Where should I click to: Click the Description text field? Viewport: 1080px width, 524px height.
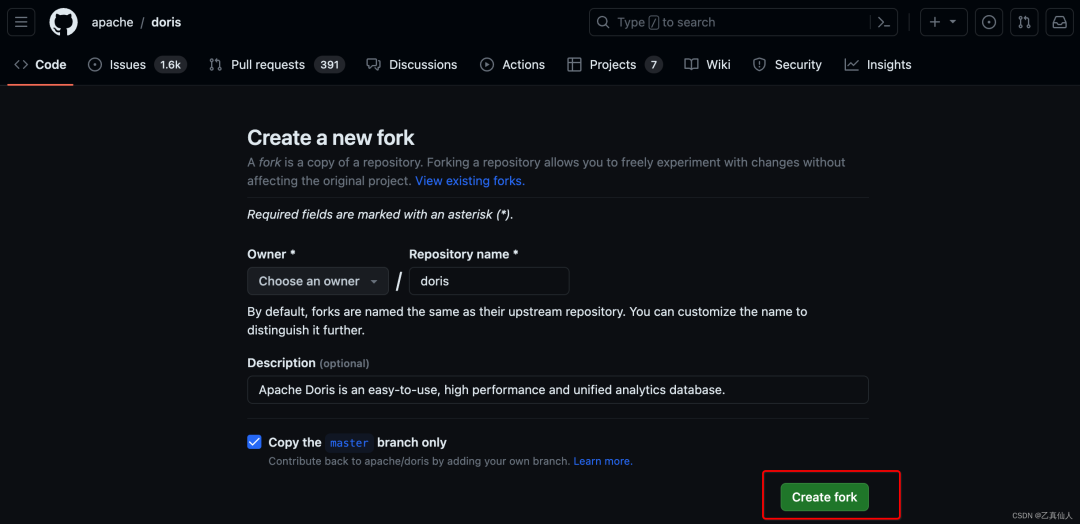(x=557, y=390)
